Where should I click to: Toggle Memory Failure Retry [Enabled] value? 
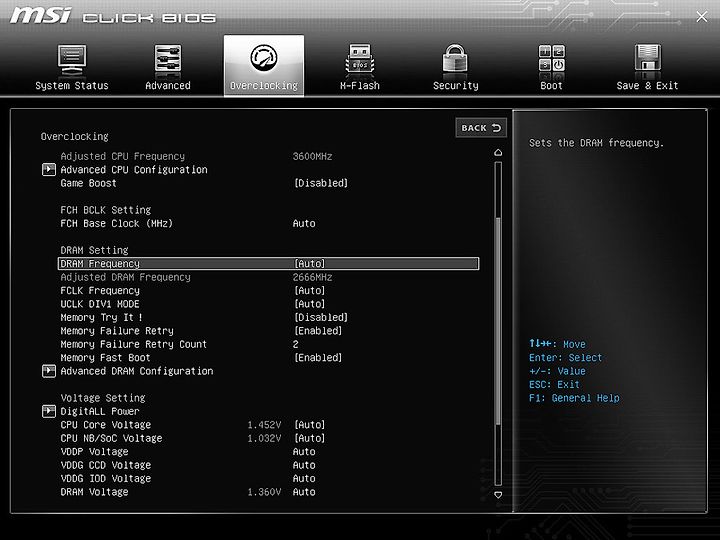[318, 331]
